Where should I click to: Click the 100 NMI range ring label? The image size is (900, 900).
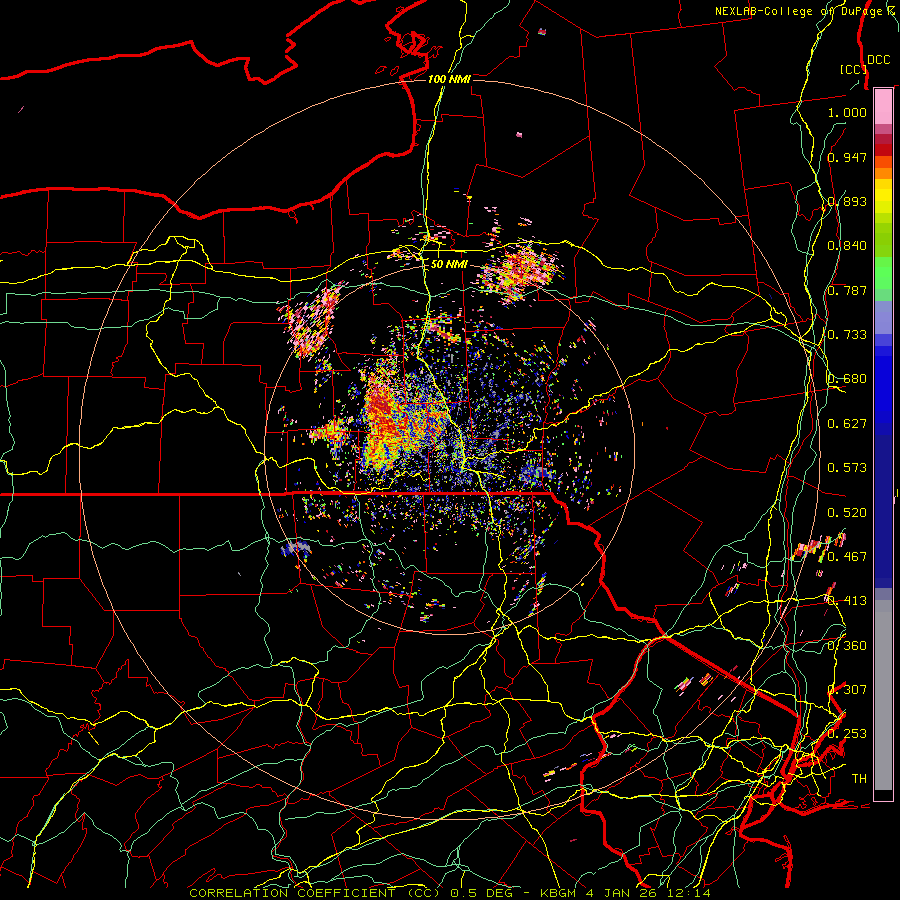click(449, 79)
